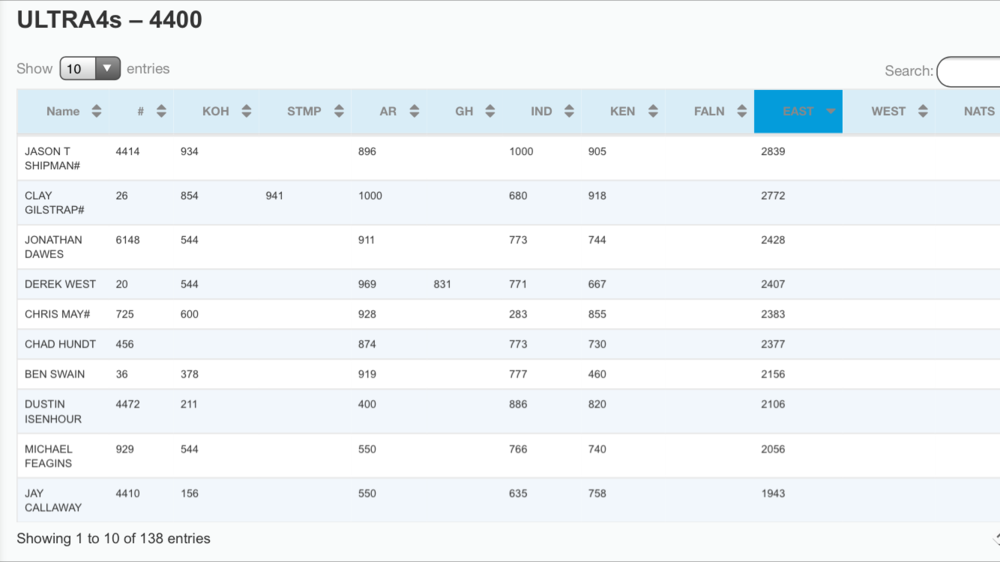Sort the GH column via arrows
Viewport: 1000px width, 562px height.
[x=490, y=112]
